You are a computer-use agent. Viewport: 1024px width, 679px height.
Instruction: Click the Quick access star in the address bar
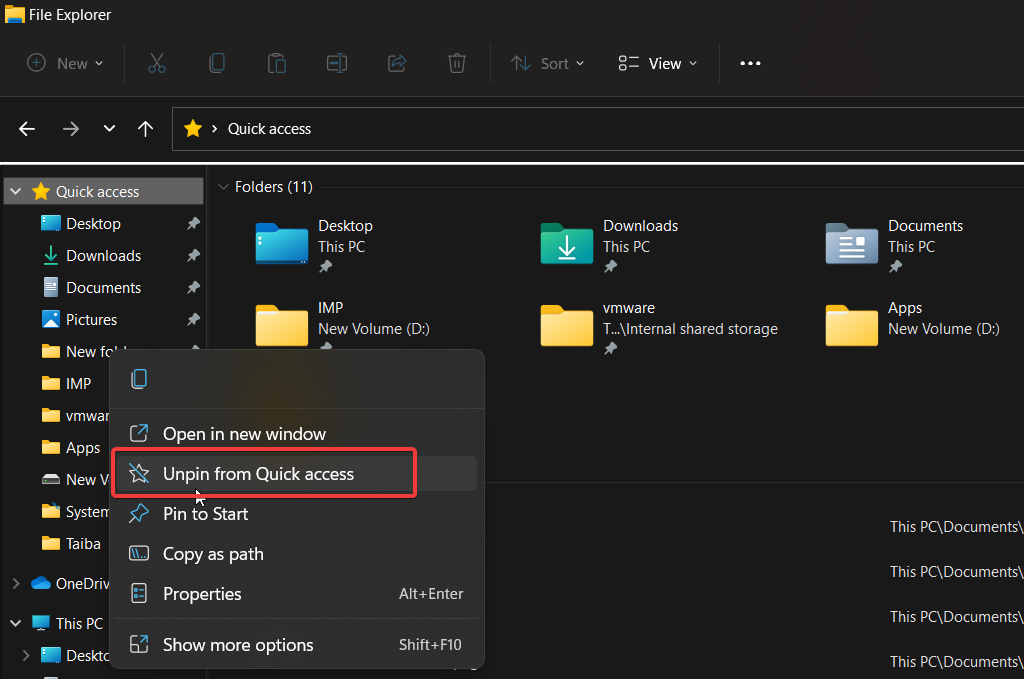pos(192,128)
